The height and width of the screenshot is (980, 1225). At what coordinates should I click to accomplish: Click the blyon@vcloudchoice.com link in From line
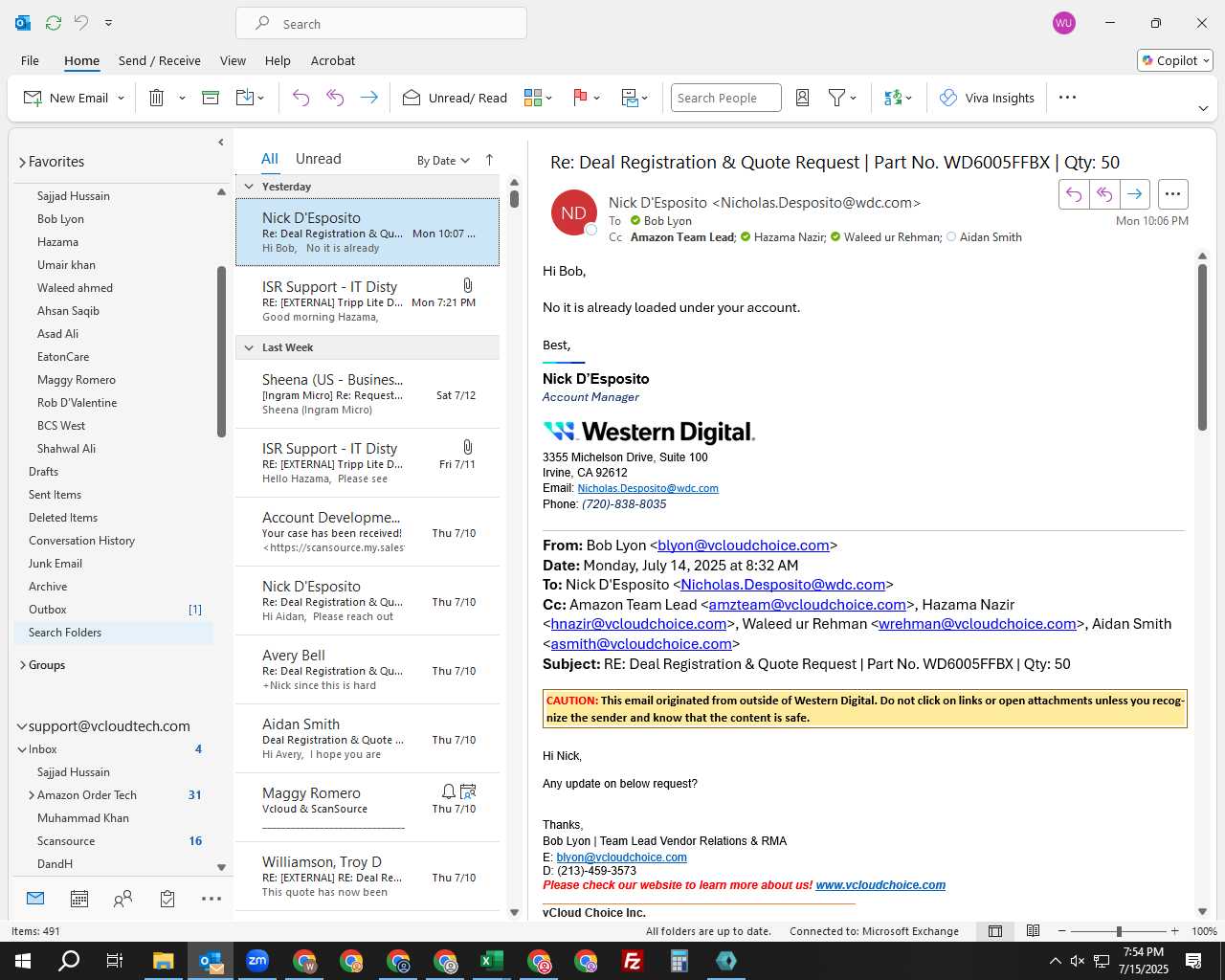[x=744, y=546]
